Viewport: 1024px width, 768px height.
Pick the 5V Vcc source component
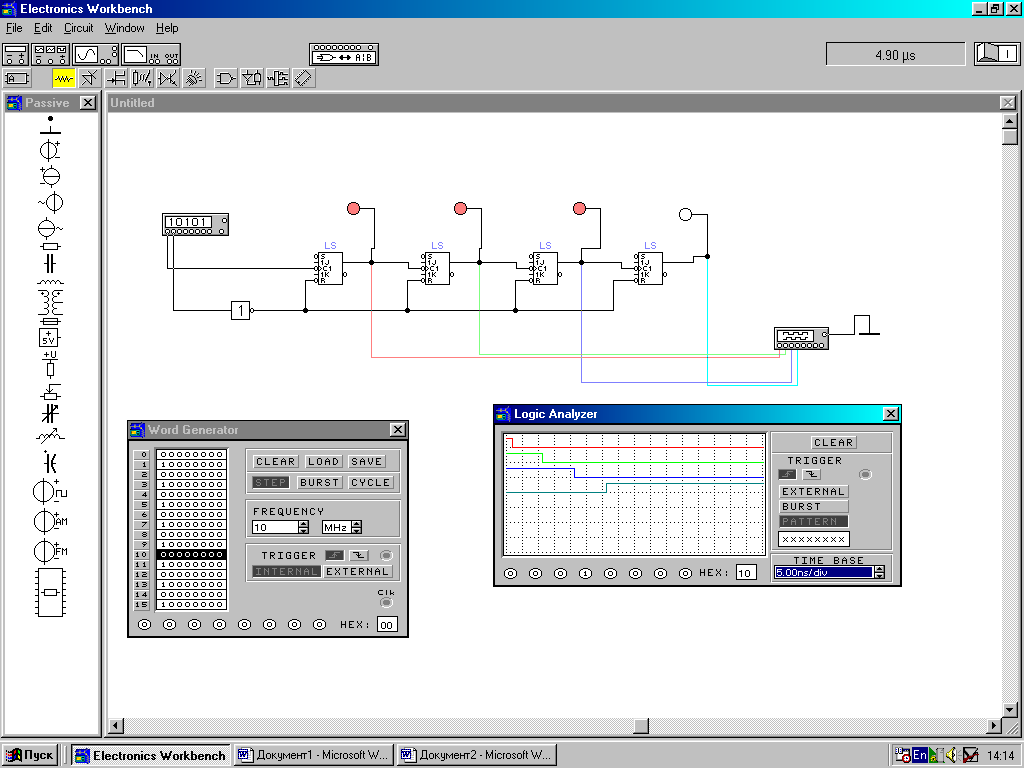pos(49,338)
